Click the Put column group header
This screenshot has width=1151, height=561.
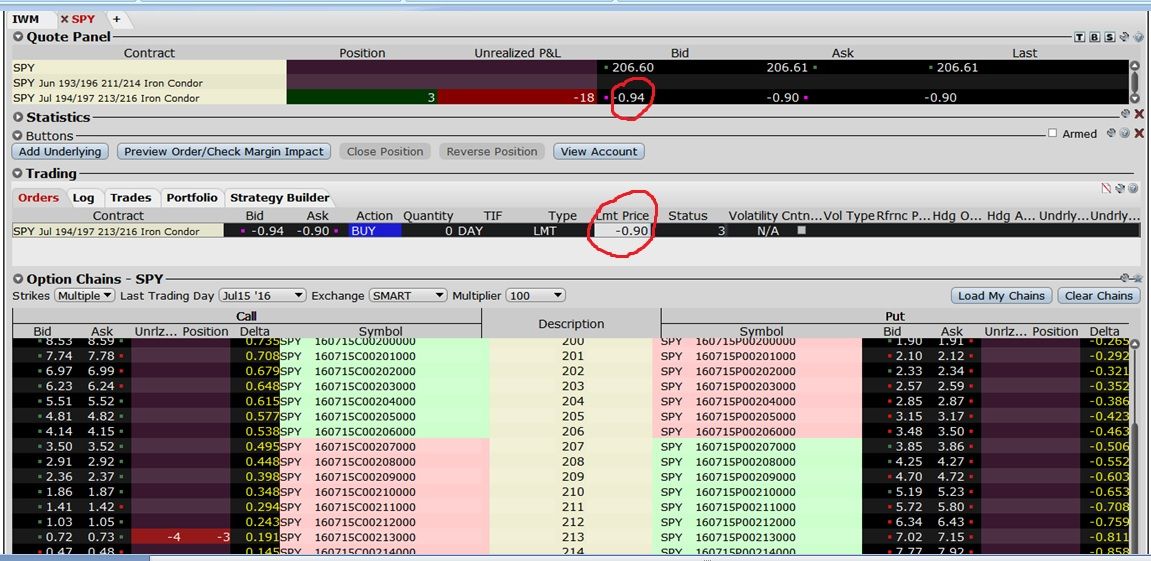(894, 316)
